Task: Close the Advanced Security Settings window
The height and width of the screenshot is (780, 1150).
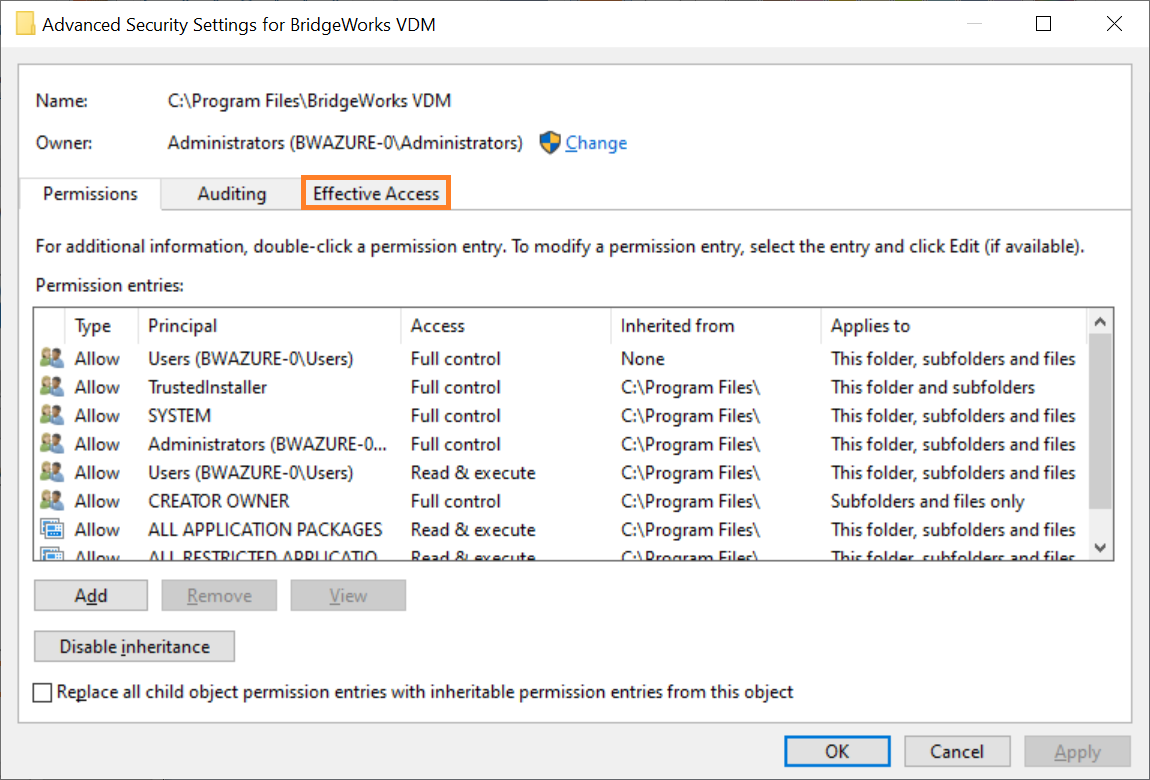Action: tap(1114, 23)
